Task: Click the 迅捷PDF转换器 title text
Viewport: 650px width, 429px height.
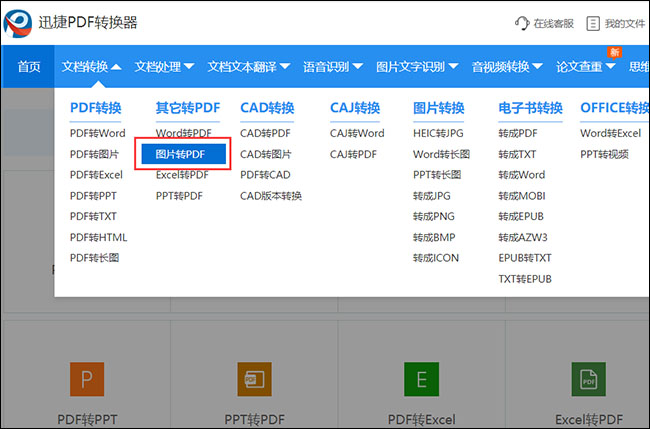Action: coord(88,22)
